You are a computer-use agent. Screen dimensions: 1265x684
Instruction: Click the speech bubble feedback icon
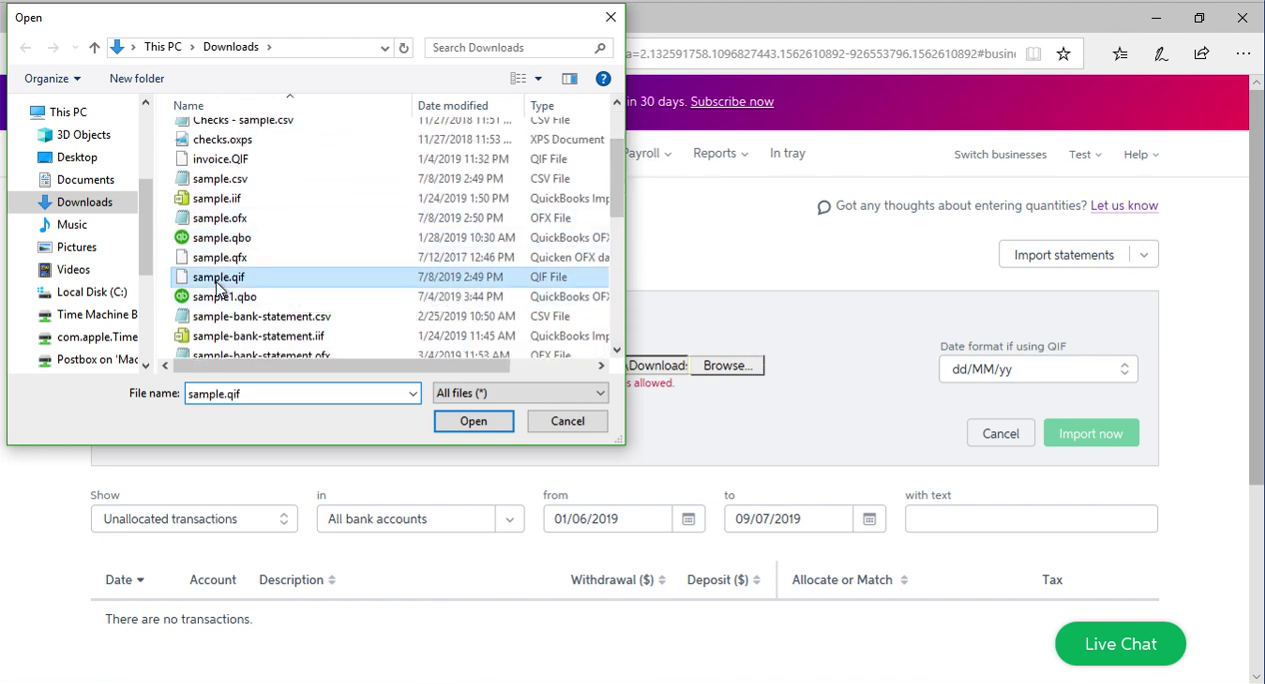coord(824,207)
